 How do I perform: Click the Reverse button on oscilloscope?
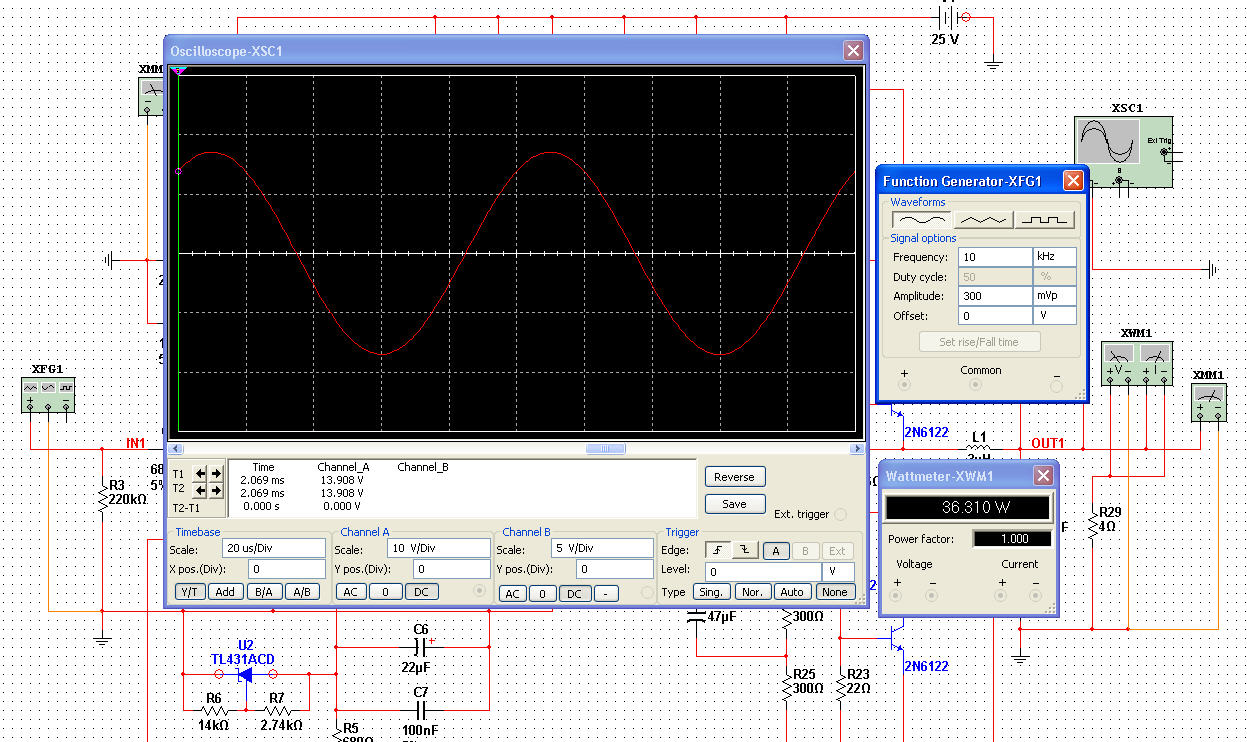734,477
